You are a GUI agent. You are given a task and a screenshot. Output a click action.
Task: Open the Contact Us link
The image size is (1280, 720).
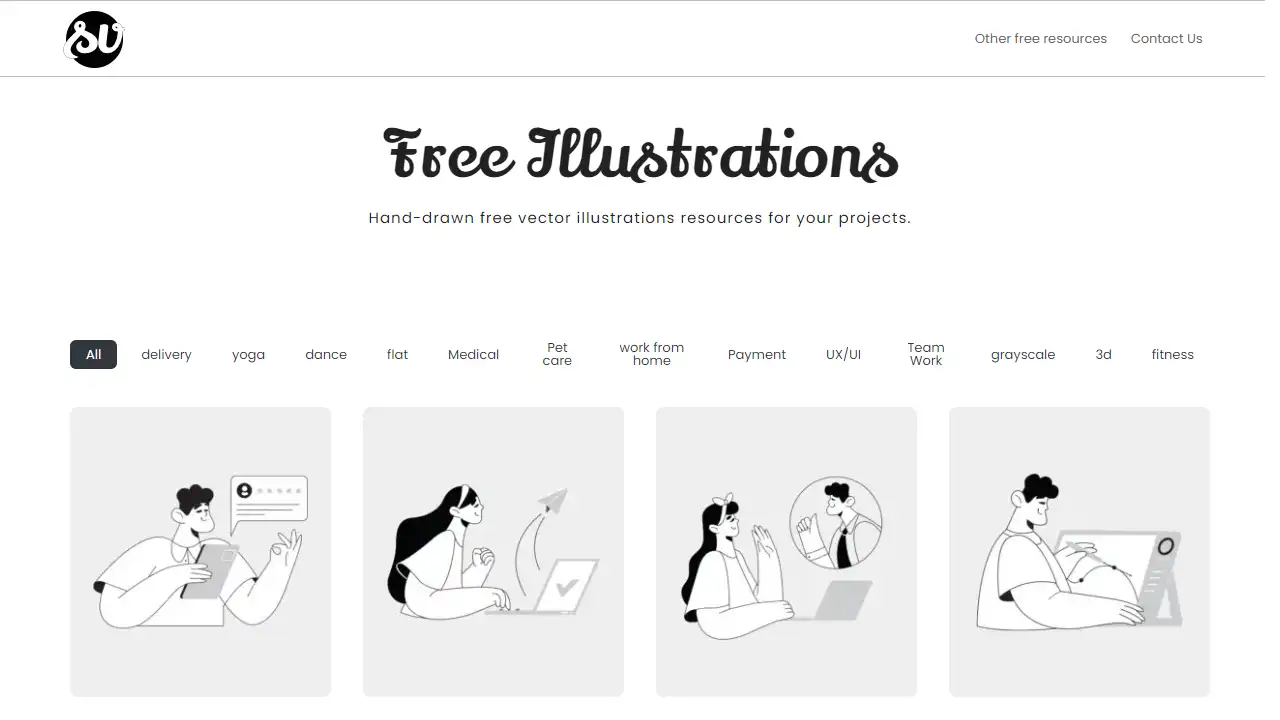(1166, 39)
